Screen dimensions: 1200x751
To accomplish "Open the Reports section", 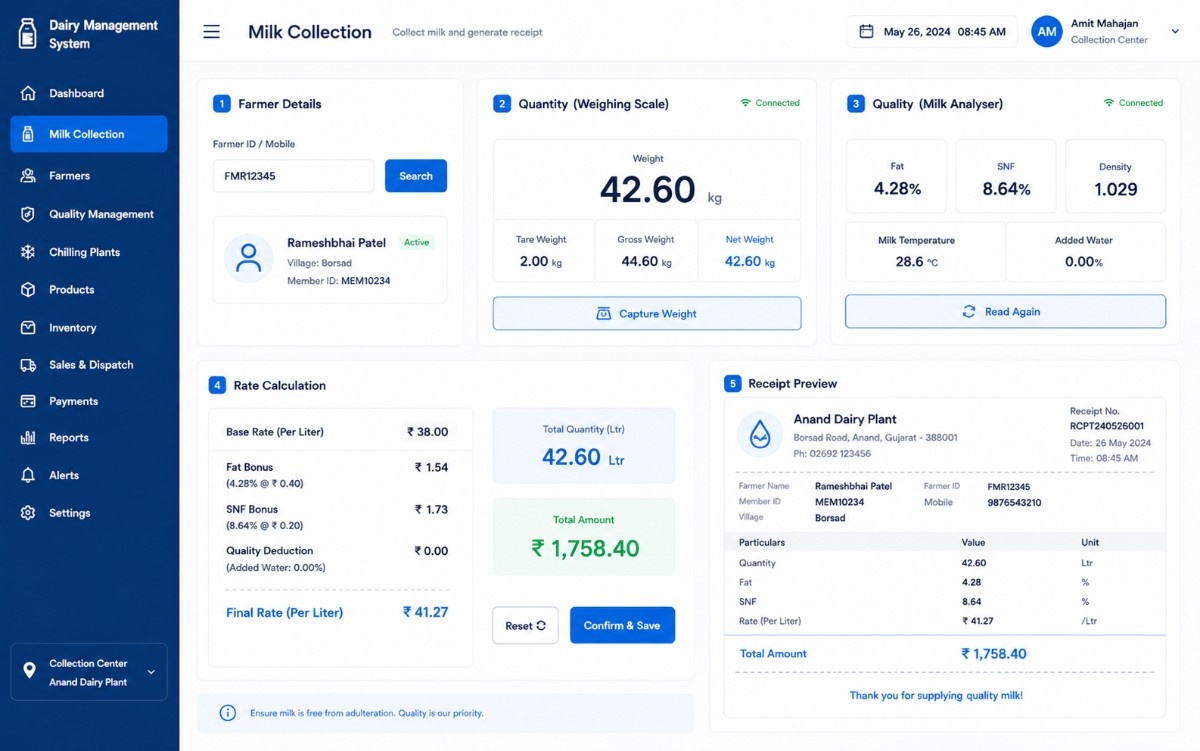I will pyautogui.click(x=89, y=437).
